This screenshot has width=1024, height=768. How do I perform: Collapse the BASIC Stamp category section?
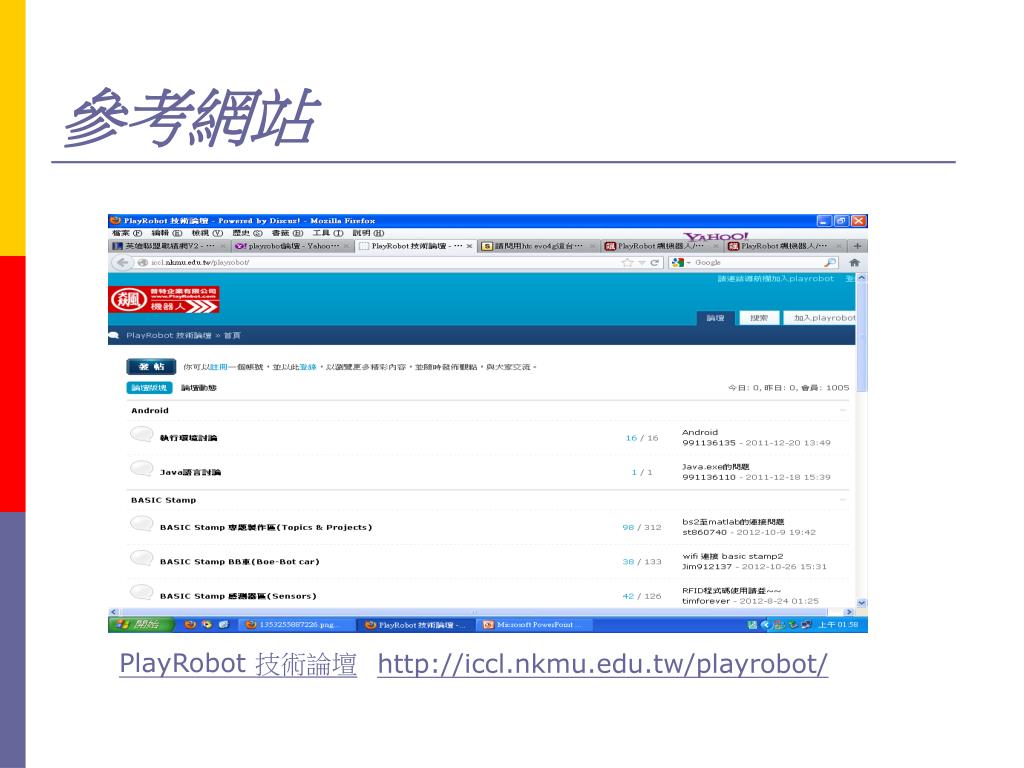[x=842, y=500]
